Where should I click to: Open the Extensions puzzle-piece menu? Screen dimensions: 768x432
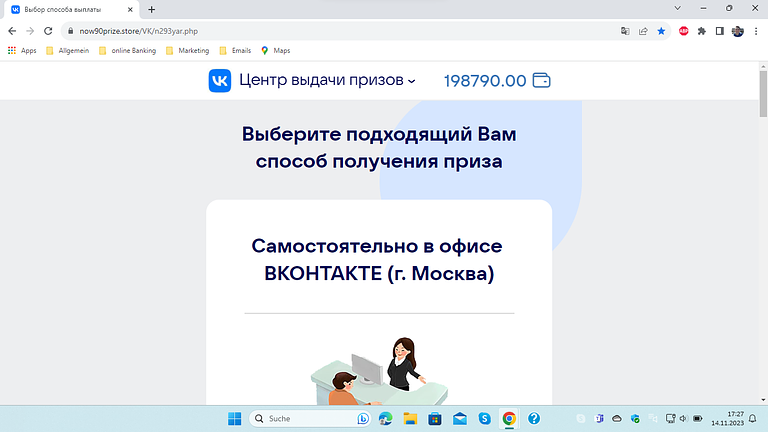tap(702, 31)
